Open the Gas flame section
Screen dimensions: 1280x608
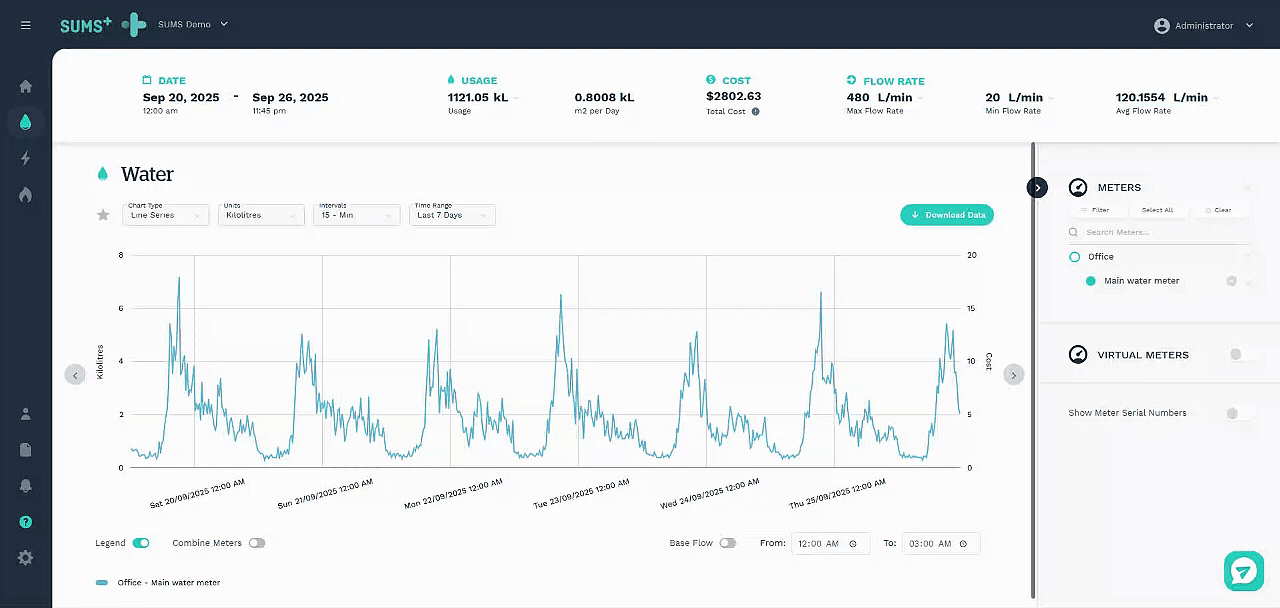pos(25,194)
